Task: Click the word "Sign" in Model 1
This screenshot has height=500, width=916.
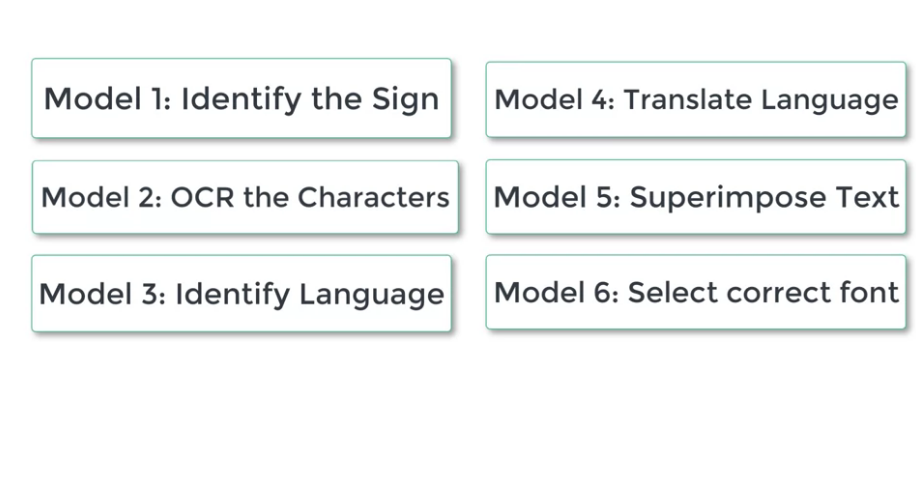Action: click(x=405, y=99)
